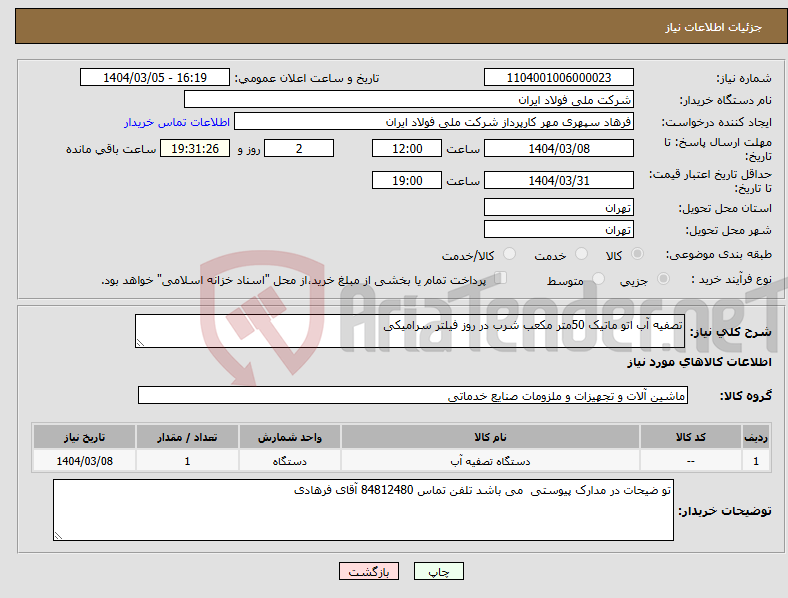Click the table date cell 1404/03/08

click(x=84, y=461)
